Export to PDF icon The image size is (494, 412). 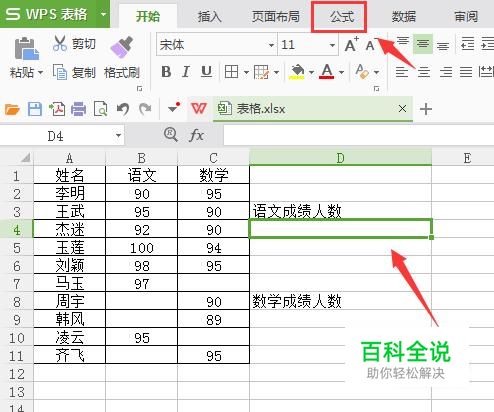57,109
